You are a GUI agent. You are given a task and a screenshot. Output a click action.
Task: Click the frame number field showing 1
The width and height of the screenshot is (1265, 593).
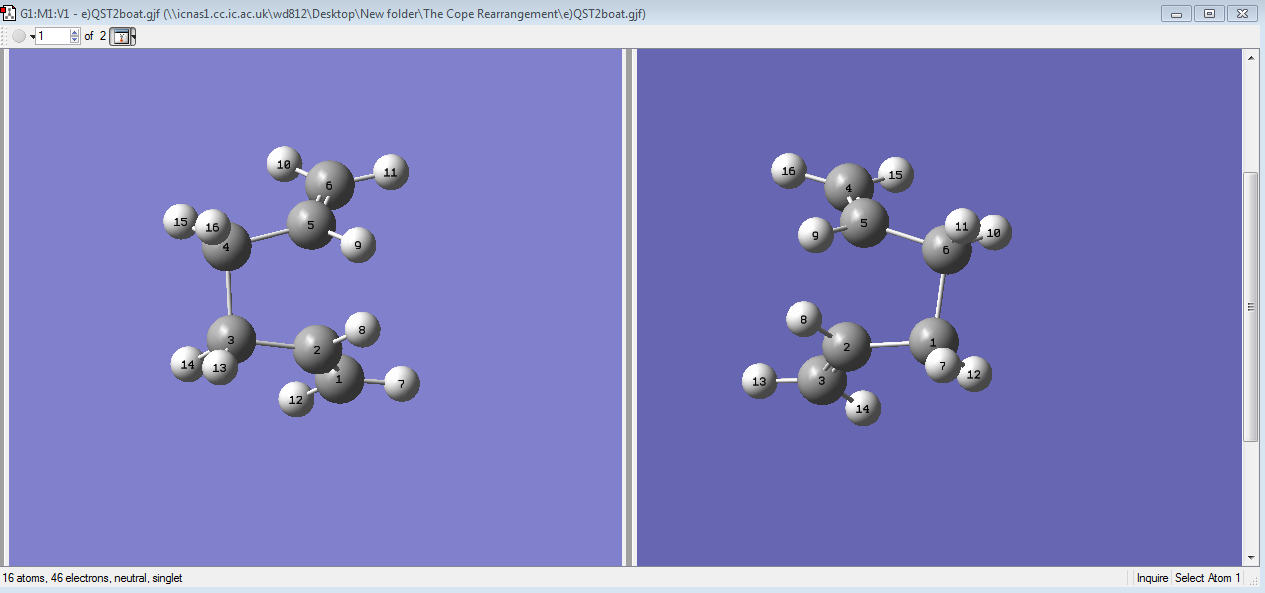[52, 36]
